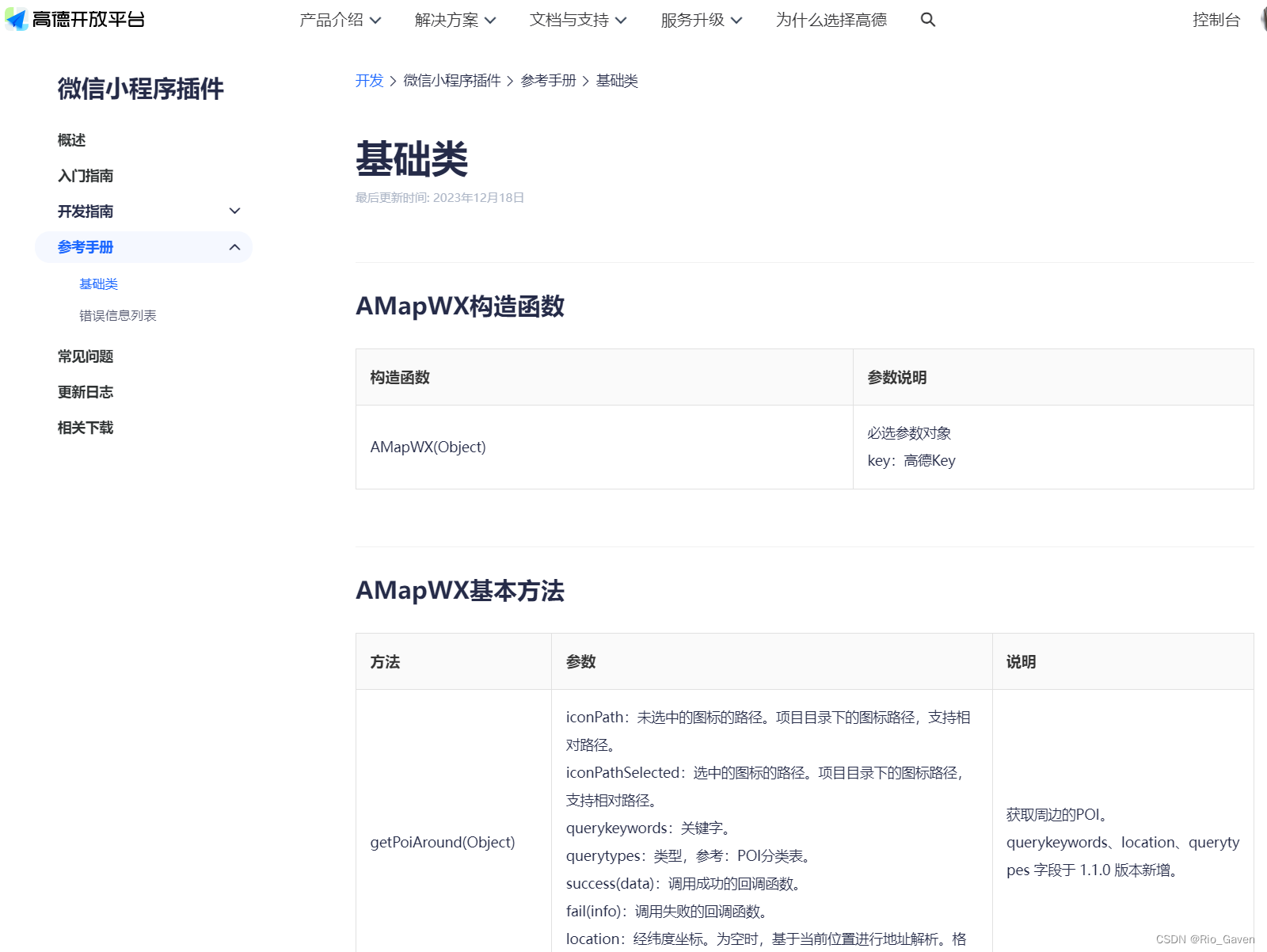Click the 开发 breadcrumb link

[369, 81]
